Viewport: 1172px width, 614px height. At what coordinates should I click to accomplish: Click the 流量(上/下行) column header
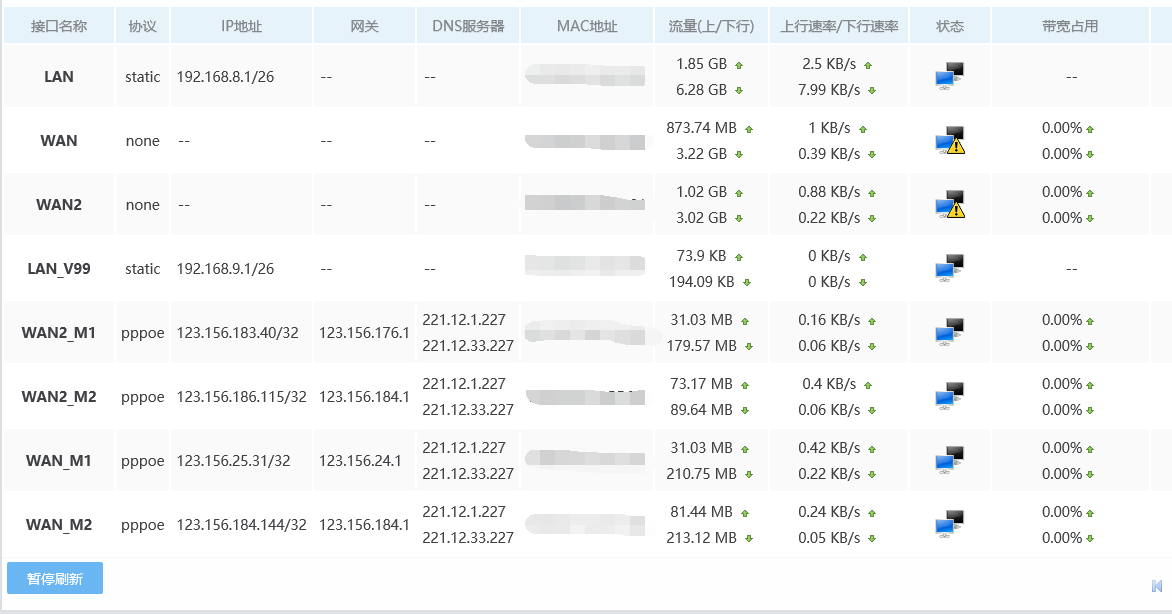[x=711, y=26]
